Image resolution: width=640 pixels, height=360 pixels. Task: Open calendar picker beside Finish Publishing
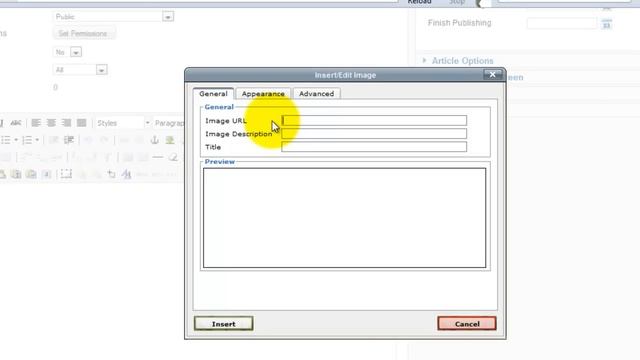point(607,24)
